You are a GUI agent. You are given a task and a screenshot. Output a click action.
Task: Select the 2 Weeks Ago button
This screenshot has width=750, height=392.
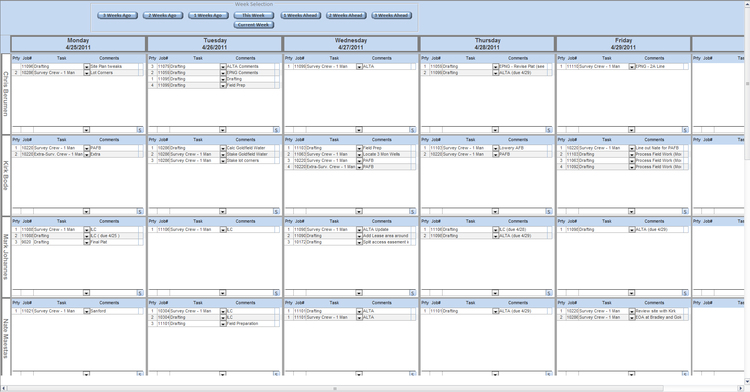click(163, 15)
